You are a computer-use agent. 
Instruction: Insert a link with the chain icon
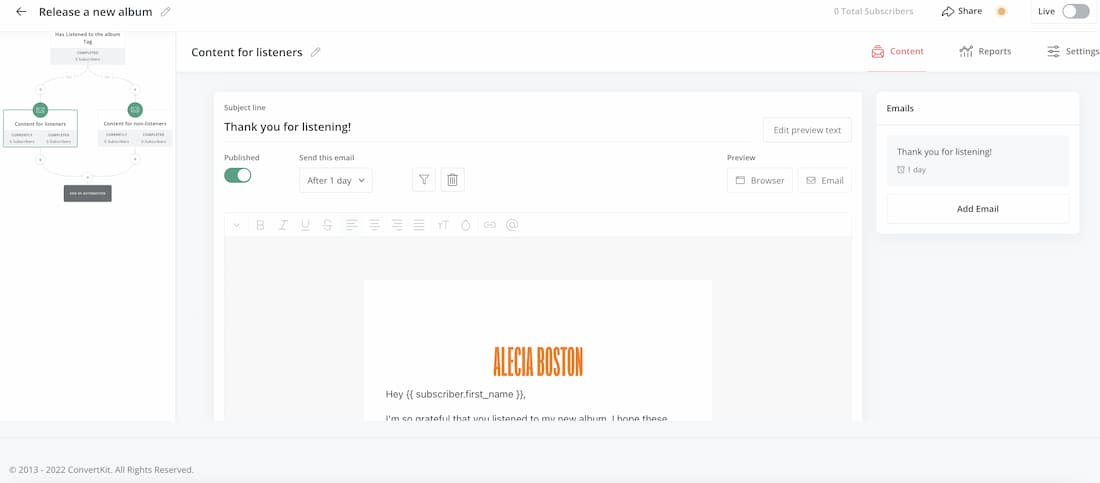[490, 225]
